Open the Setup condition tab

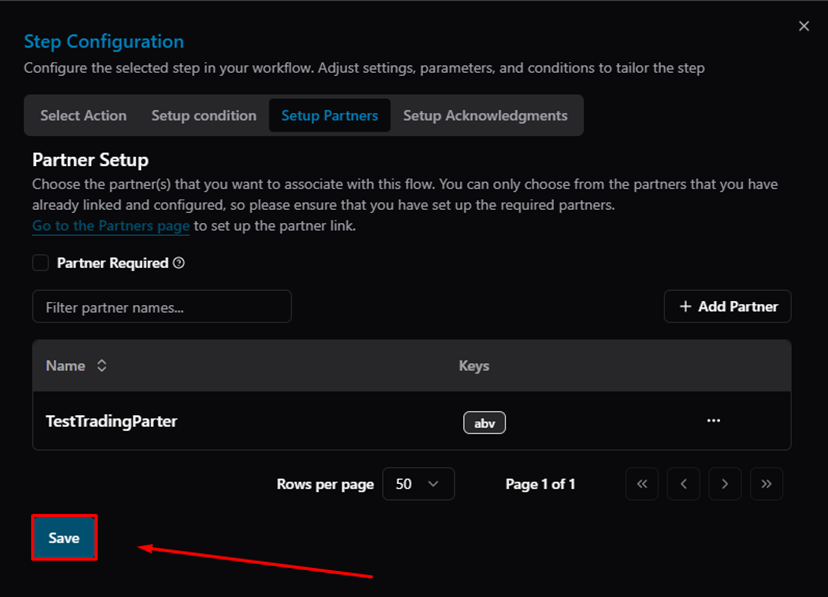[x=204, y=116]
